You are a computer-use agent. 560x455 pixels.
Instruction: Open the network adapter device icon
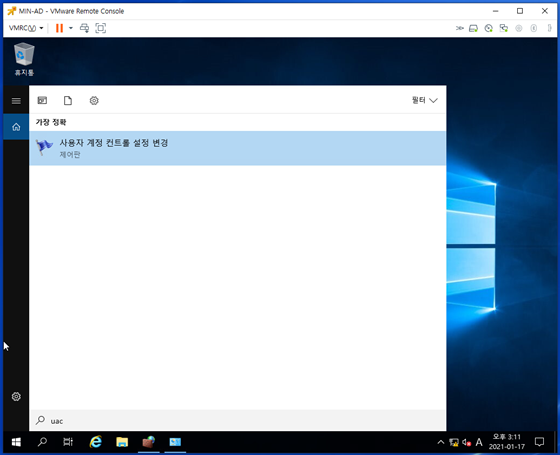[x=504, y=28]
